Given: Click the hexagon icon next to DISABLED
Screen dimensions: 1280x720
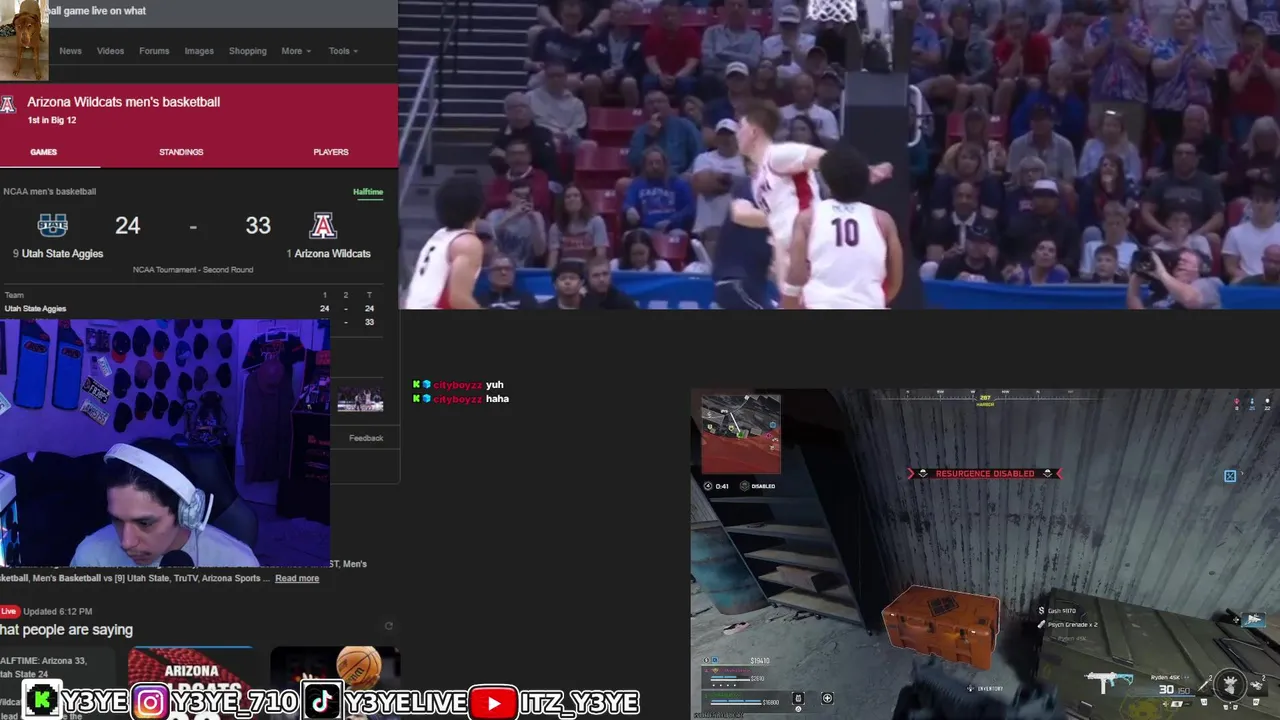Looking at the screenshot, I should (745, 486).
